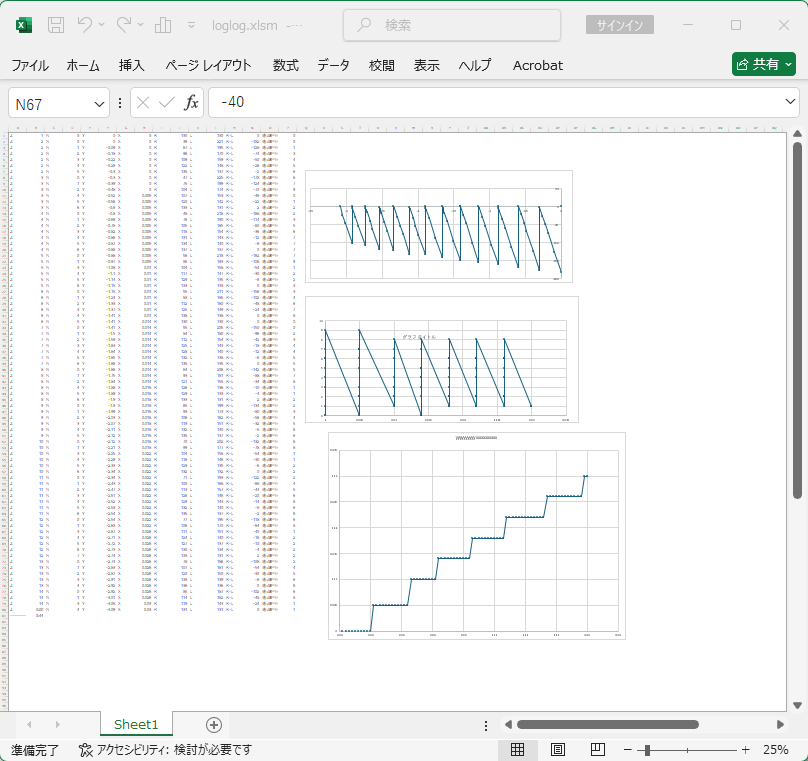Click the horizontal scrollbar thumb

coord(608,724)
